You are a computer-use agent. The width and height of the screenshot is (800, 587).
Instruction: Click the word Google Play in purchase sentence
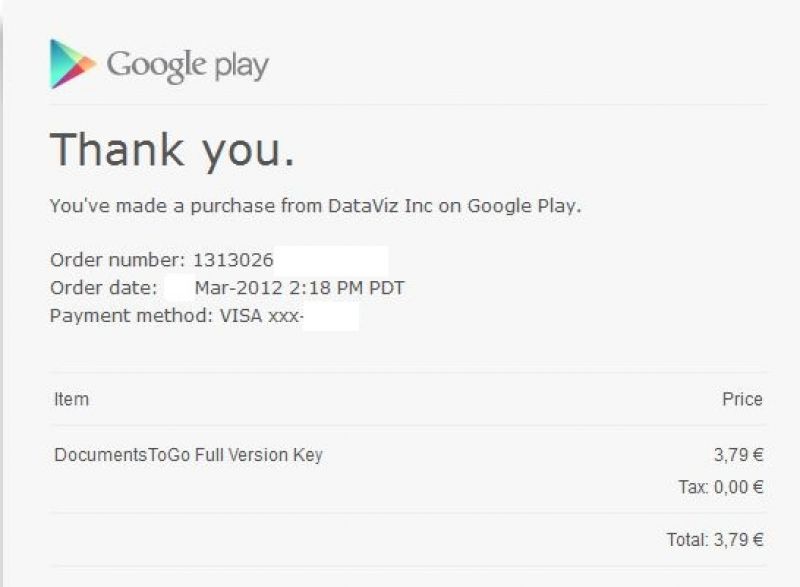pyautogui.click(x=524, y=206)
